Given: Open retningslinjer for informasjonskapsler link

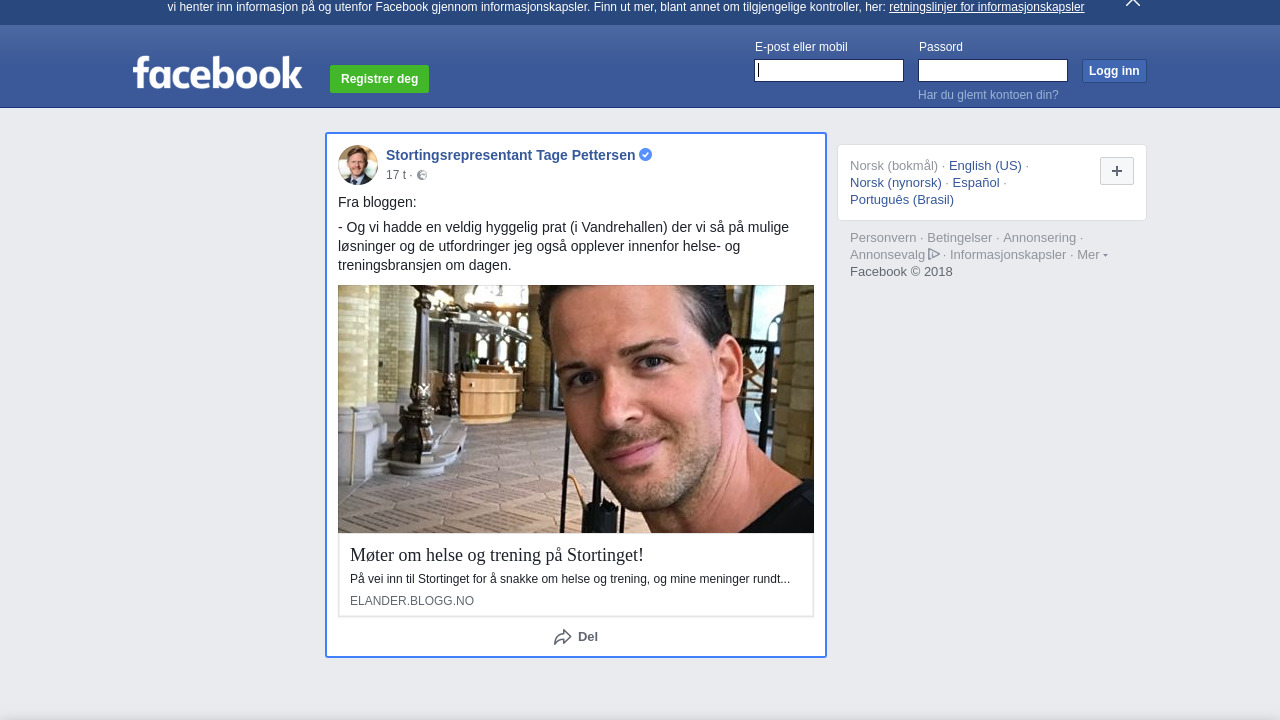Looking at the screenshot, I should (x=986, y=7).
